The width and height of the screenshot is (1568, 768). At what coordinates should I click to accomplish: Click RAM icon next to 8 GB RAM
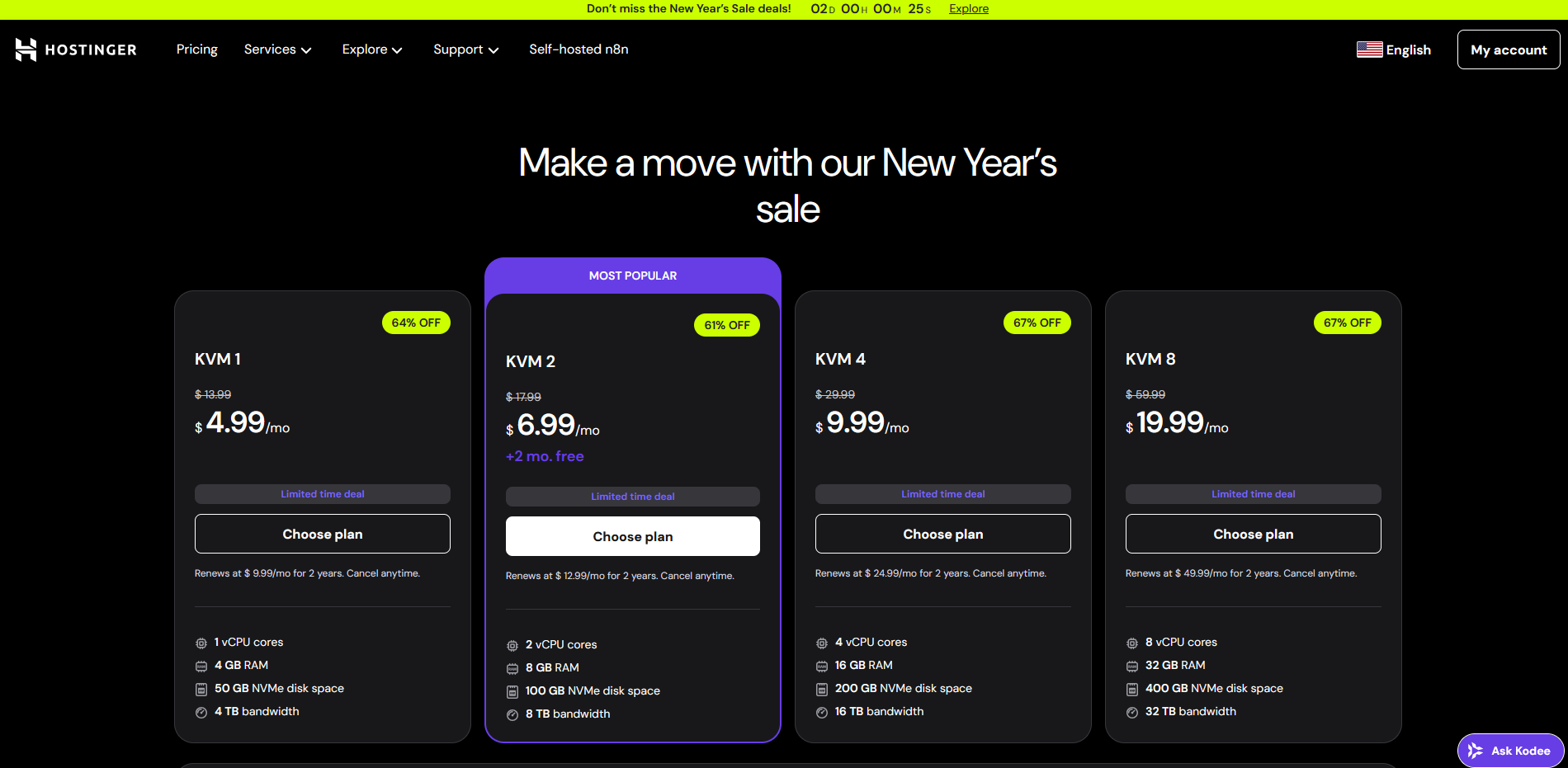tap(512, 668)
